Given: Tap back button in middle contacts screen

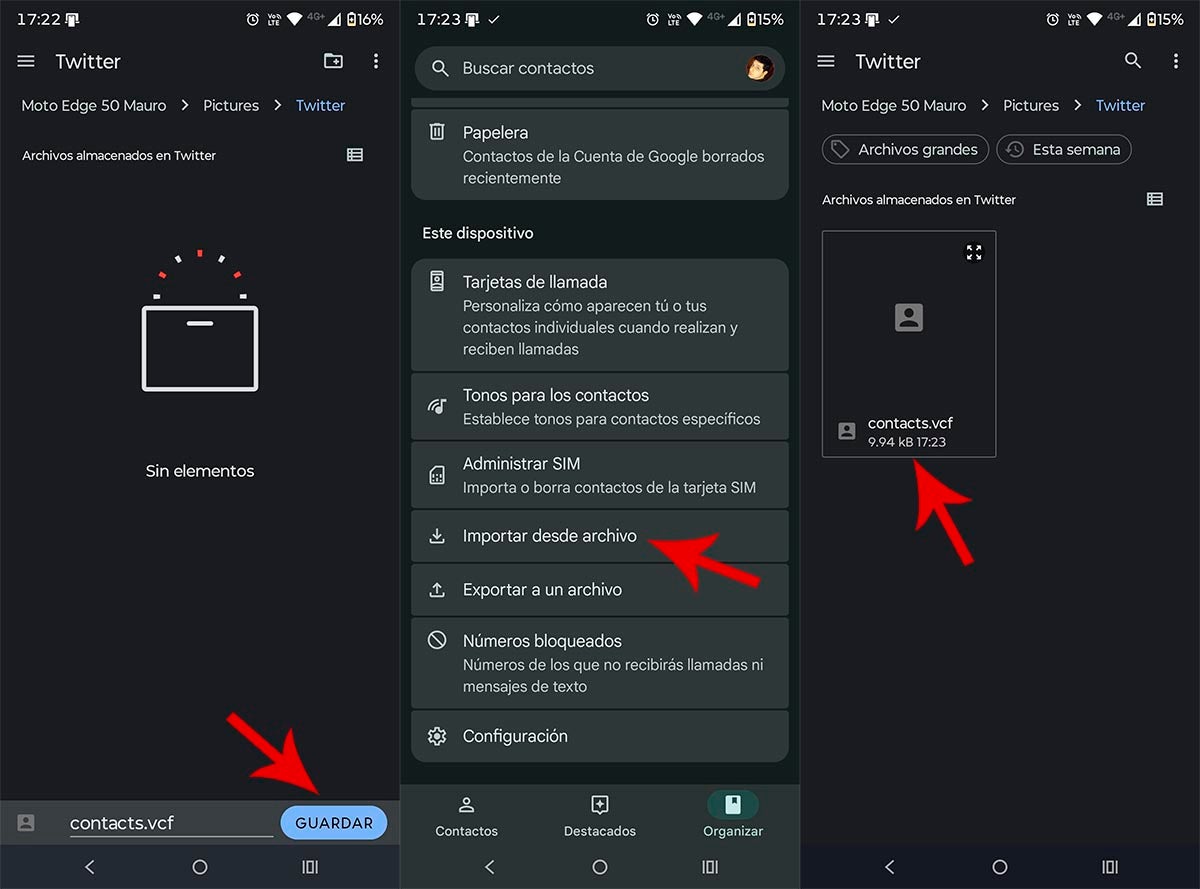Looking at the screenshot, I should (489, 867).
